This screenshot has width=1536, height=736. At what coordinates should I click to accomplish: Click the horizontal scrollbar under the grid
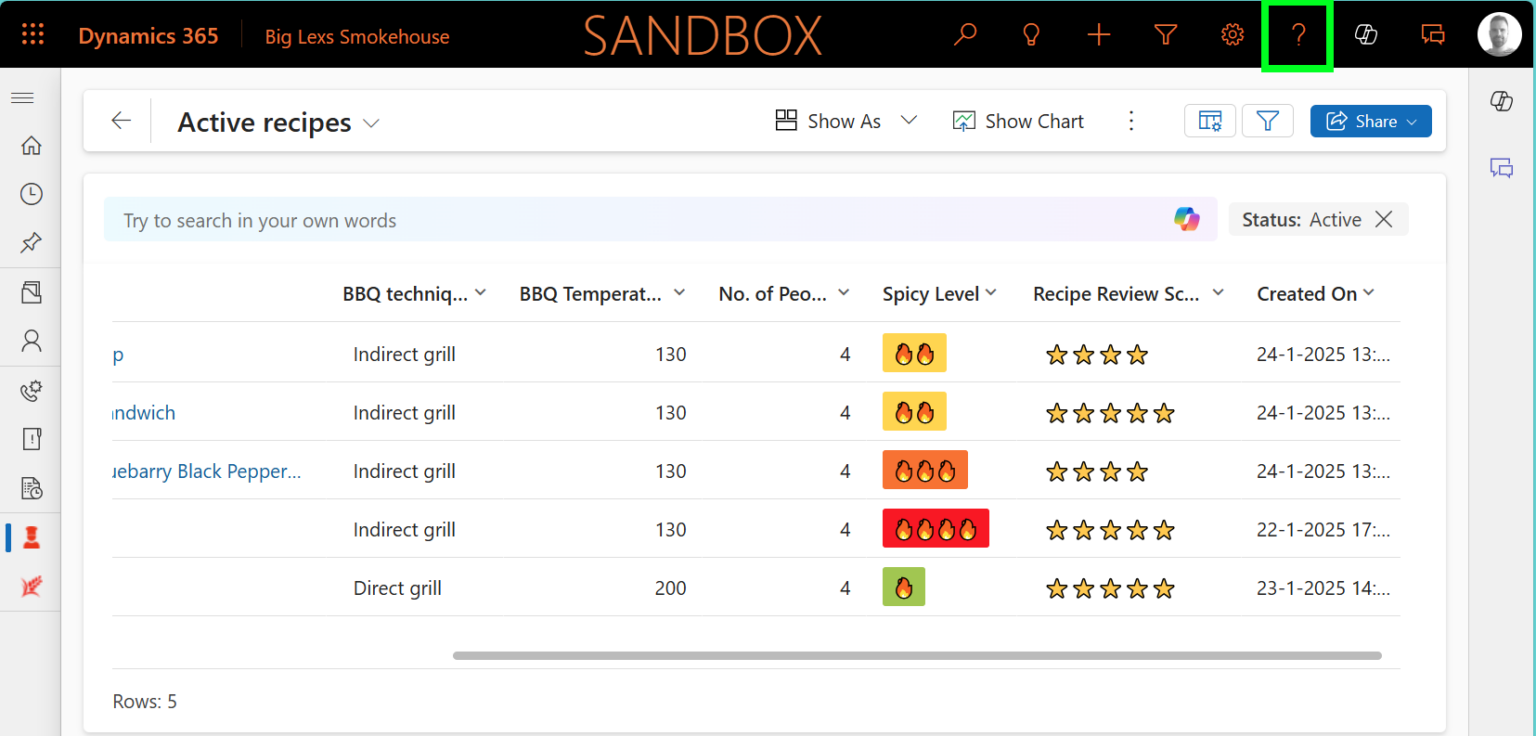(x=917, y=656)
